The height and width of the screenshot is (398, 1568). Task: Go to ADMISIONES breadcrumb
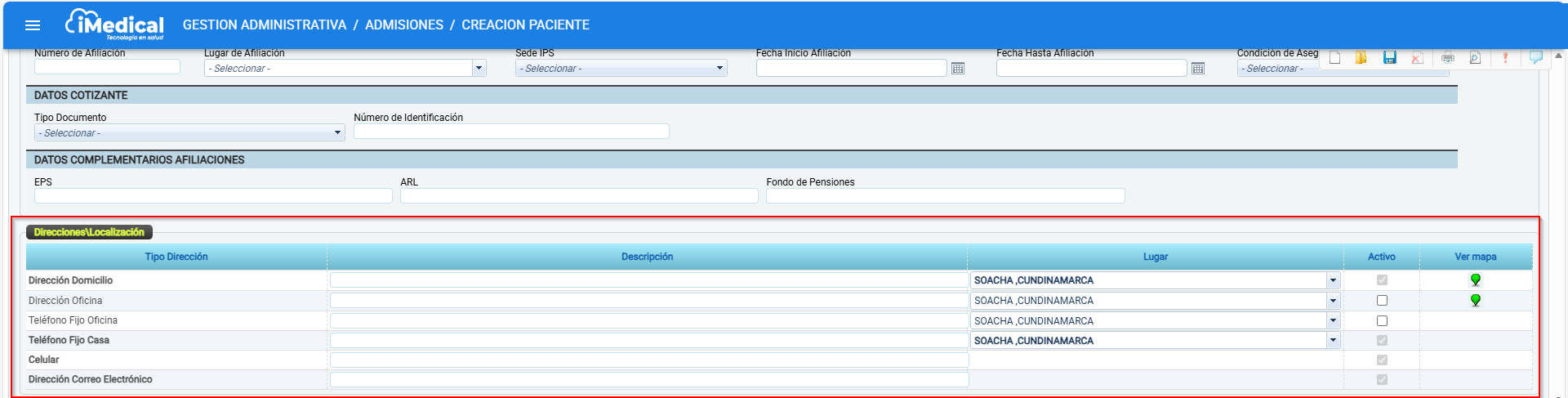[404, 25]
